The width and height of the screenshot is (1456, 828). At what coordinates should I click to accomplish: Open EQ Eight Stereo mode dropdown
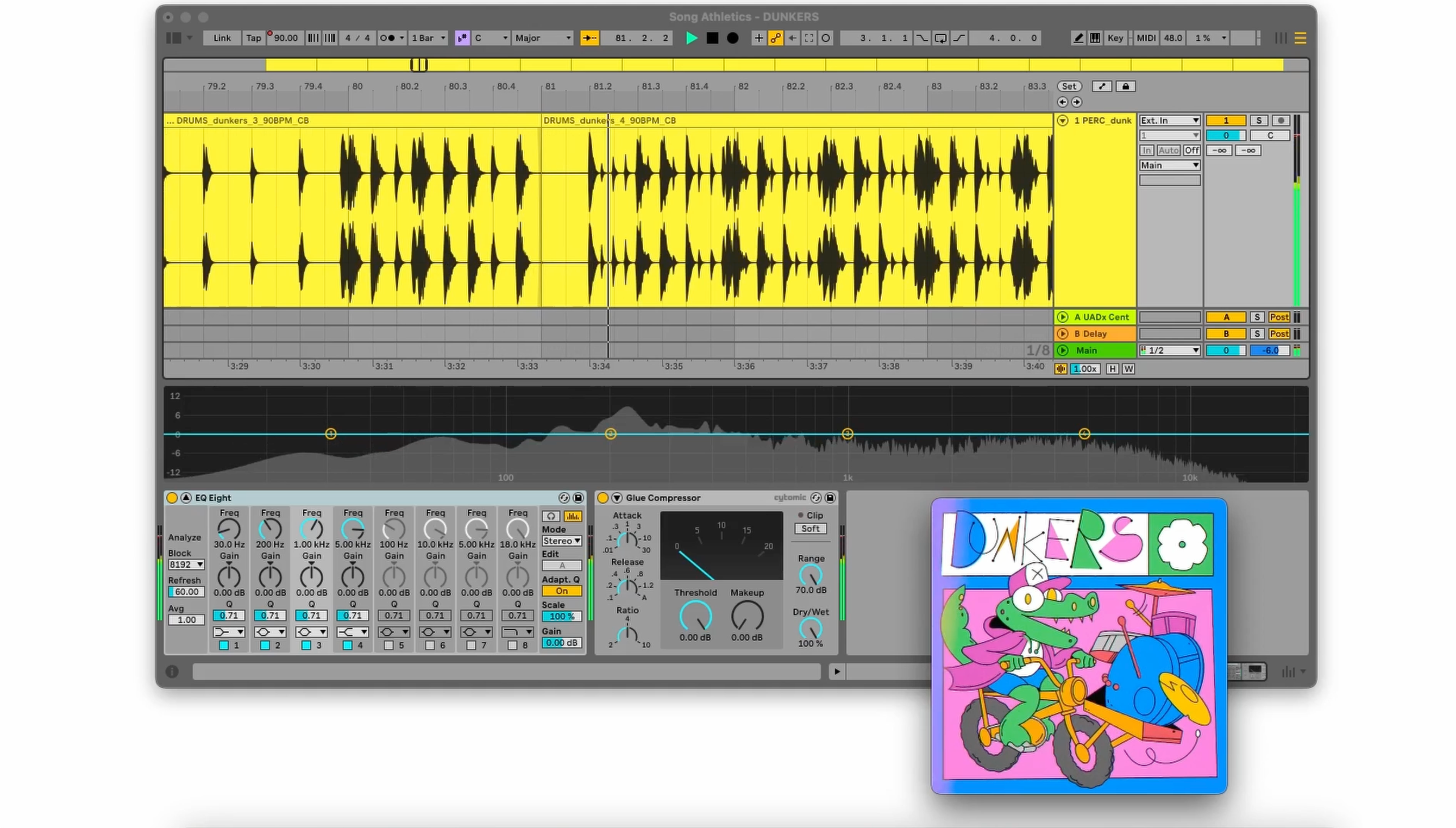pos(562,541)
